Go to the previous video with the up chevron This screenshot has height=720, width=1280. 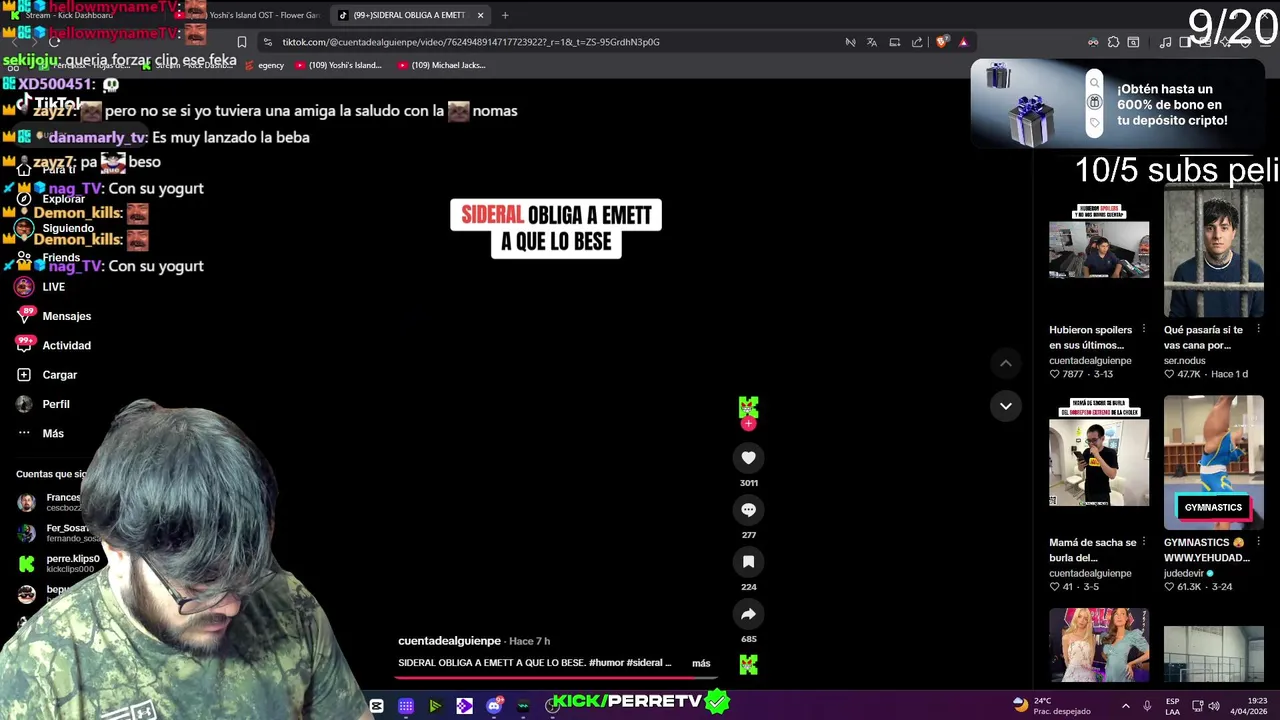(1006, 363)
